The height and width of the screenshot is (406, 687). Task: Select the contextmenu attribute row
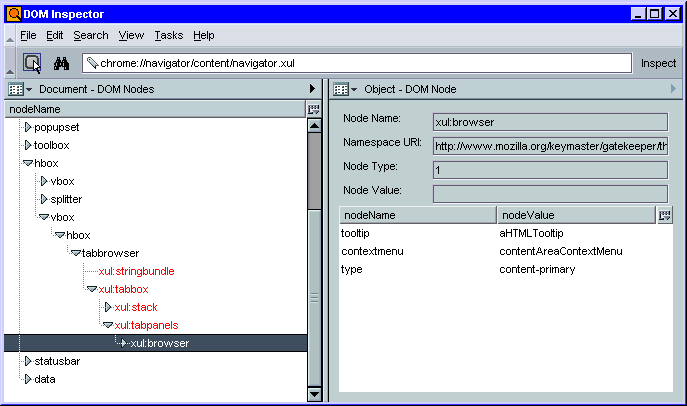(x=368, y=251)
